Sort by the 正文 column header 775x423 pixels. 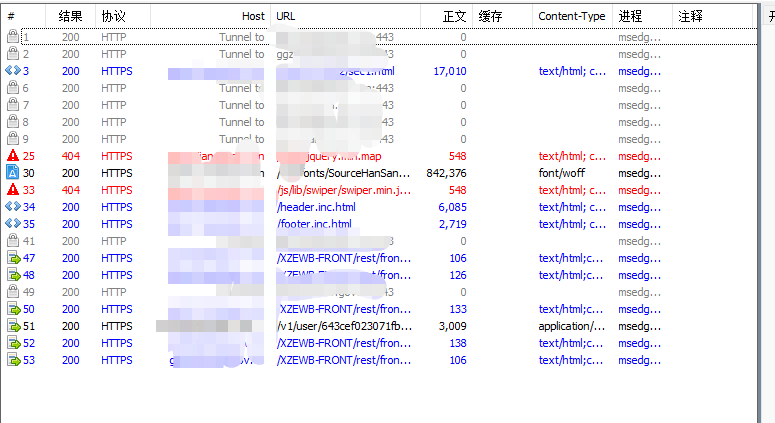pyautogui.click(x=447, y=16)
